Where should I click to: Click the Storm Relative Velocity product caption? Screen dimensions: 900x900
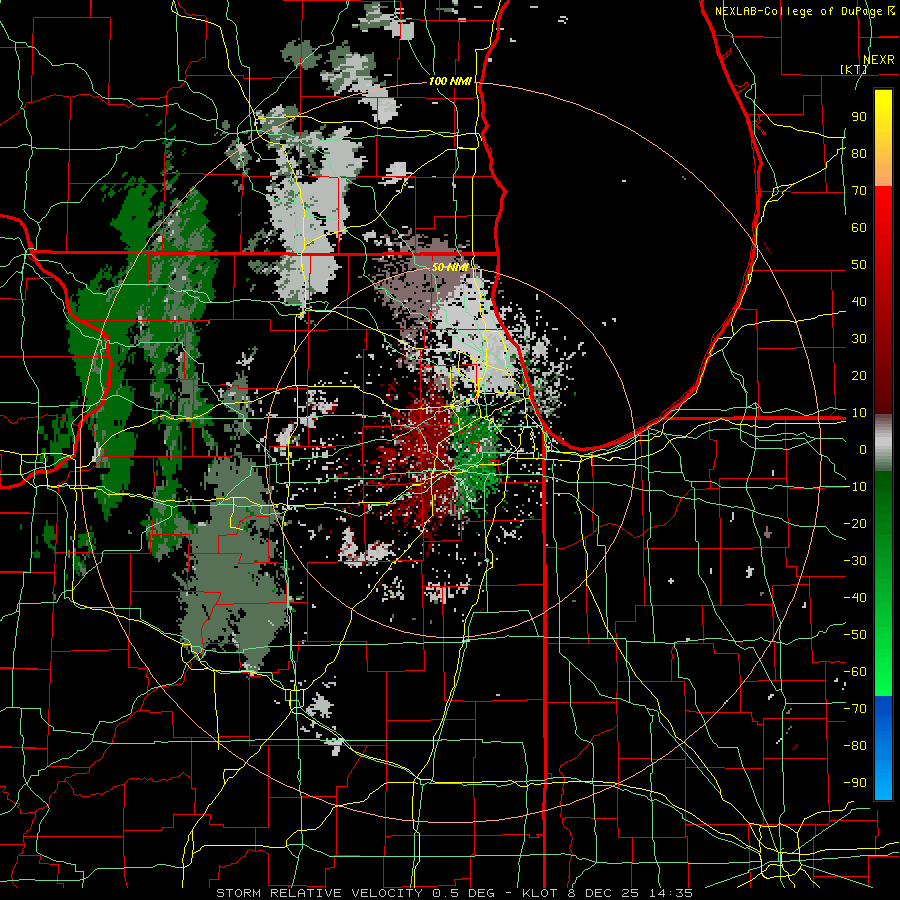tap(455, 893)
